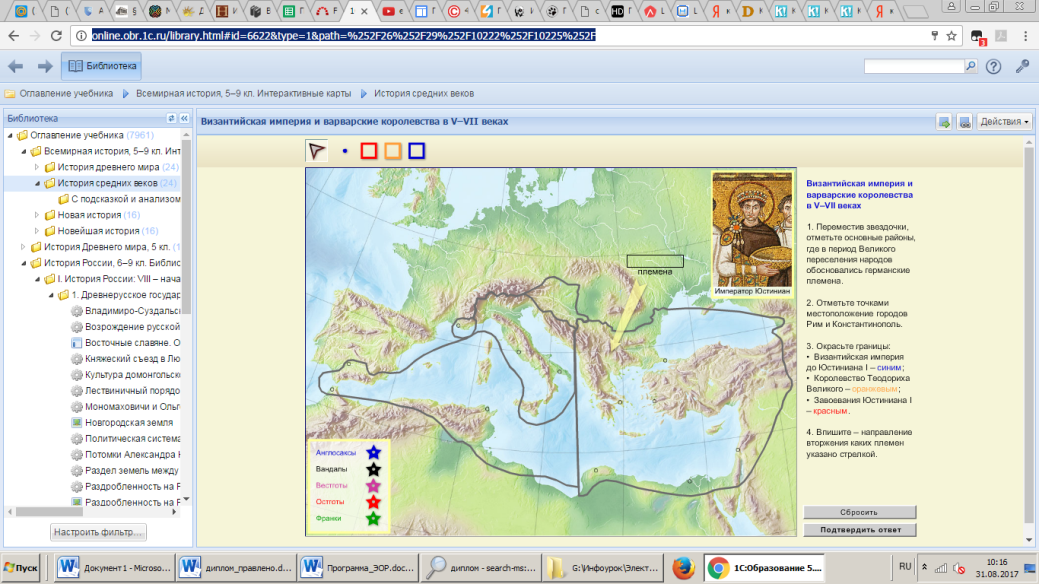
Task: Collapse the 1. Древнерусское государство node
Action: (51, 295)
